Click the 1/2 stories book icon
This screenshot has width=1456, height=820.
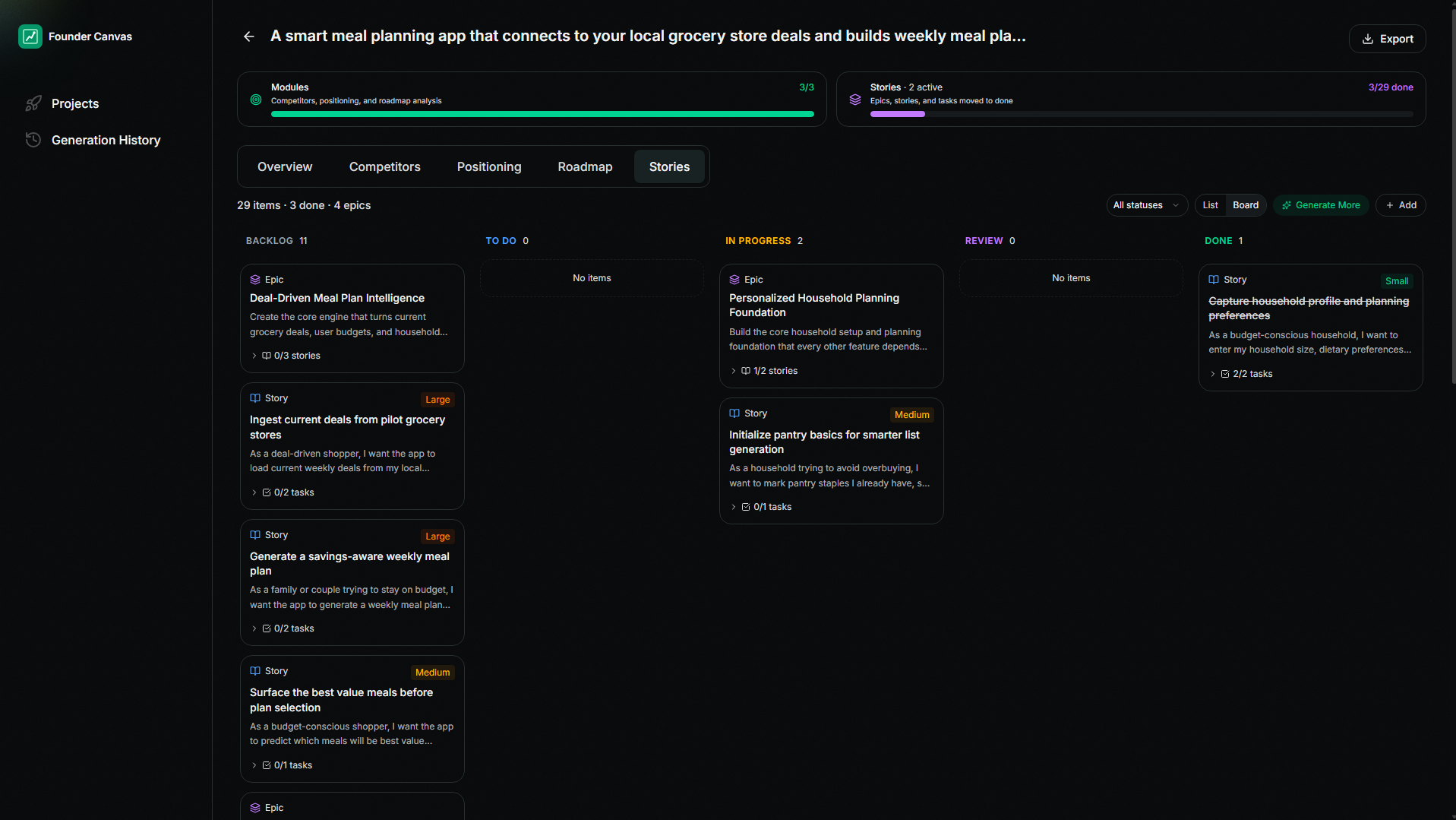tap(746, 371)
